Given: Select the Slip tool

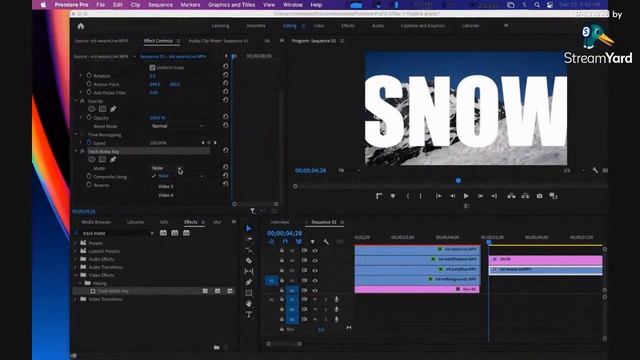Looking at the screenshot, I should click(249, 271).
